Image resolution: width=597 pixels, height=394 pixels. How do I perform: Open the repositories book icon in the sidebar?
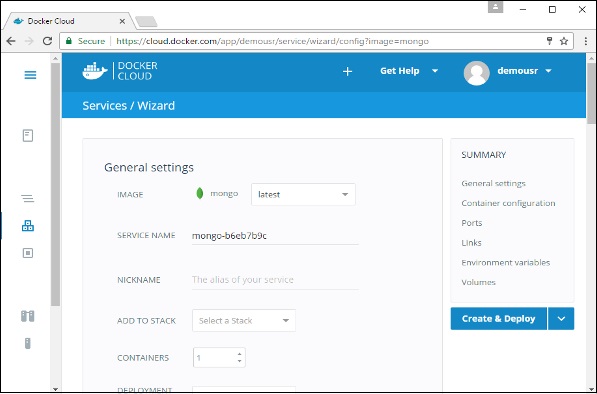[28, 136]
